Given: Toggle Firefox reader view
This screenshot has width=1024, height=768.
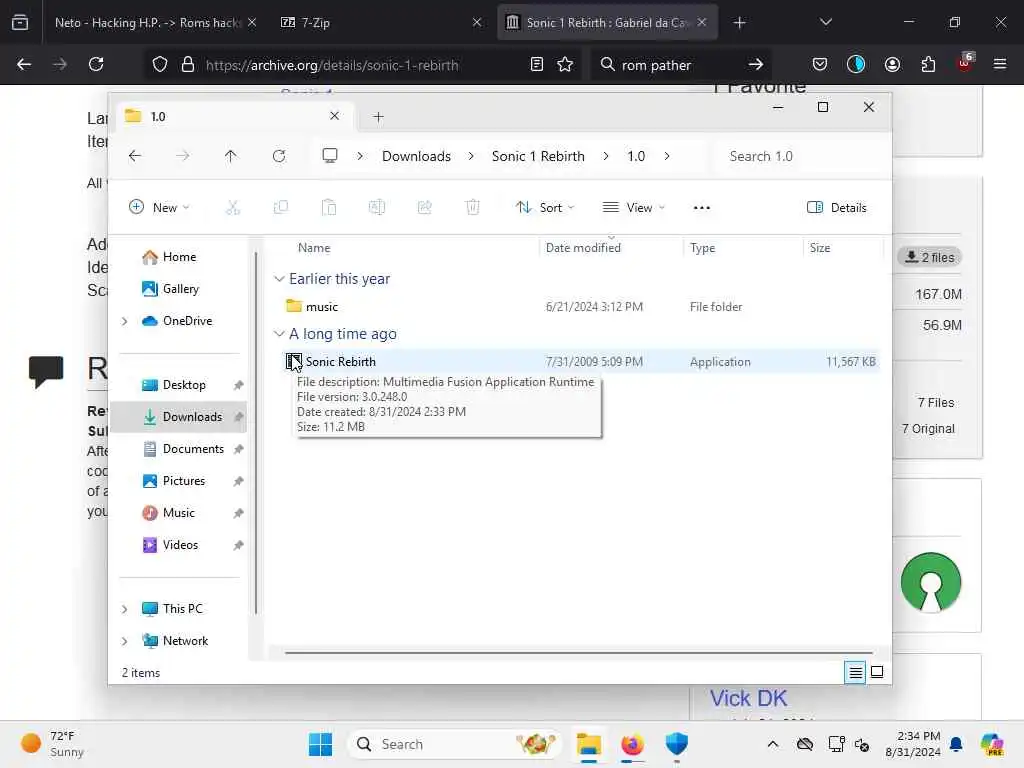Looking at the screenshot, I should tap(536, 65).
